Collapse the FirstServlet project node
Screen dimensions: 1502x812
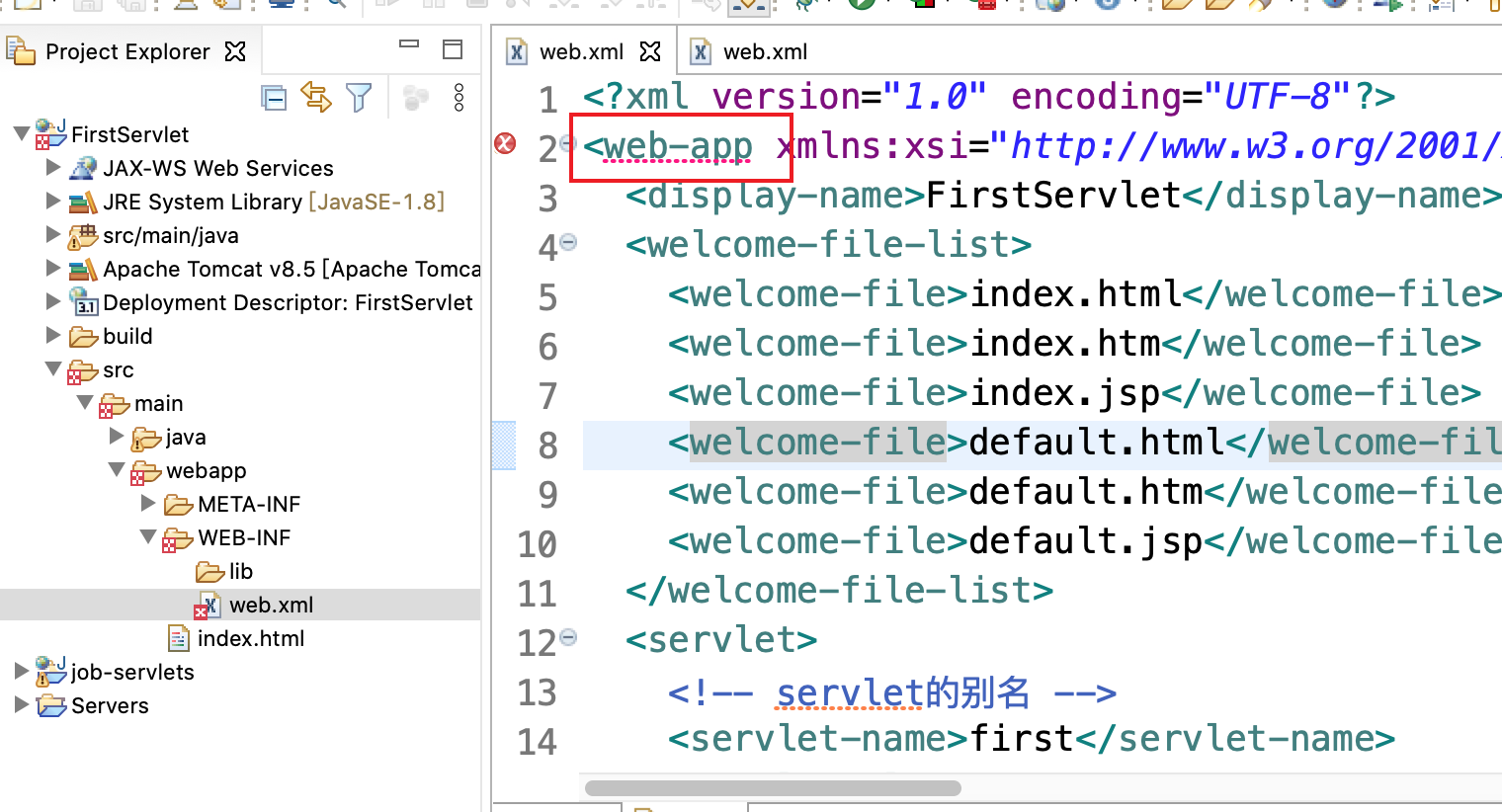[22, 133]
